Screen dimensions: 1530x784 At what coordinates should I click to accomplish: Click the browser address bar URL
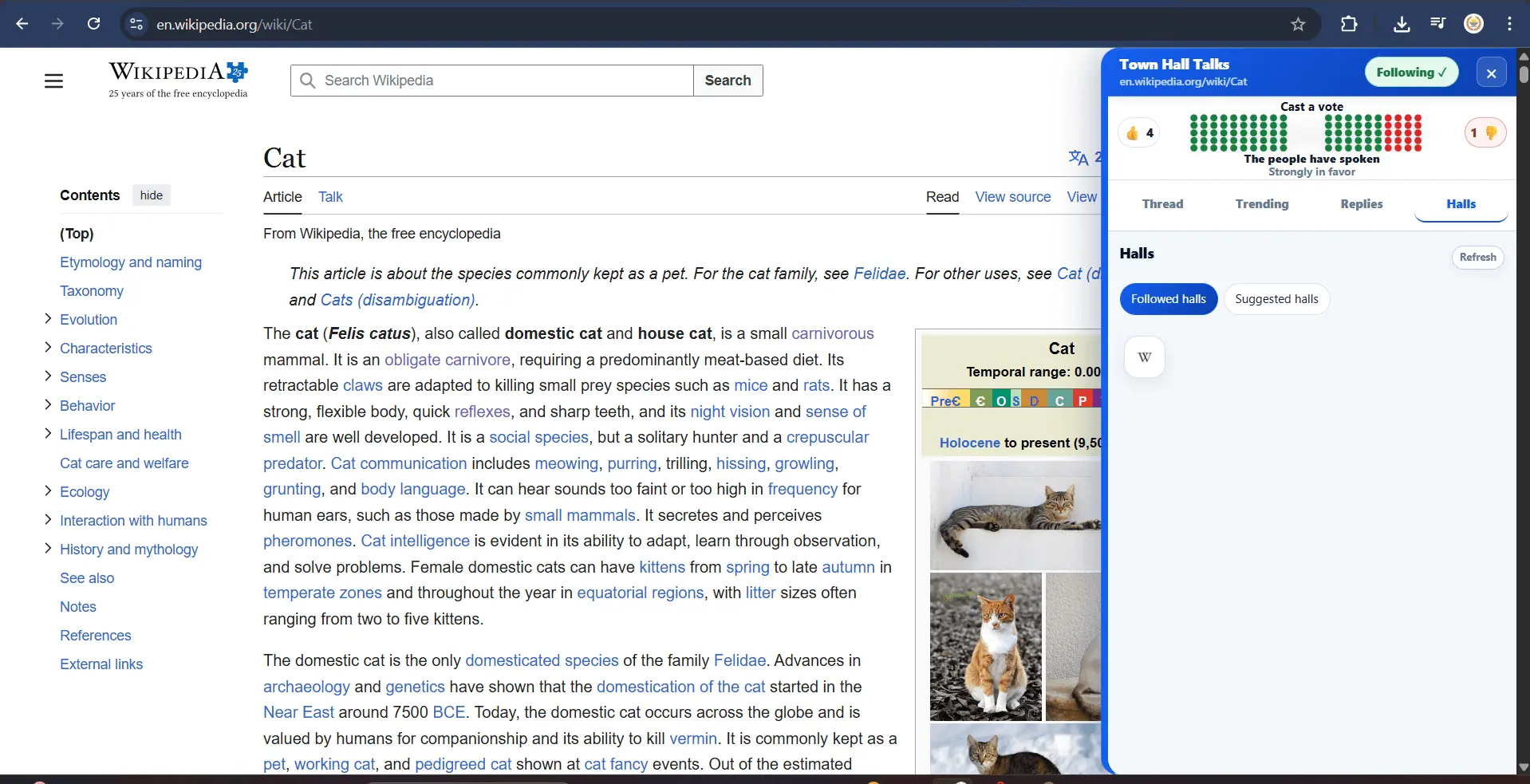point(235,25)
